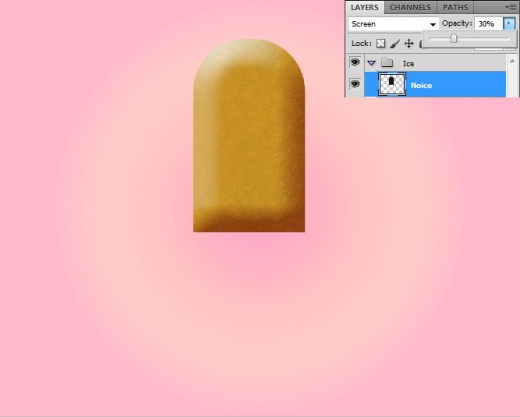
Task: Click the Opacity 30% input field
Action: tap(488, 24)
